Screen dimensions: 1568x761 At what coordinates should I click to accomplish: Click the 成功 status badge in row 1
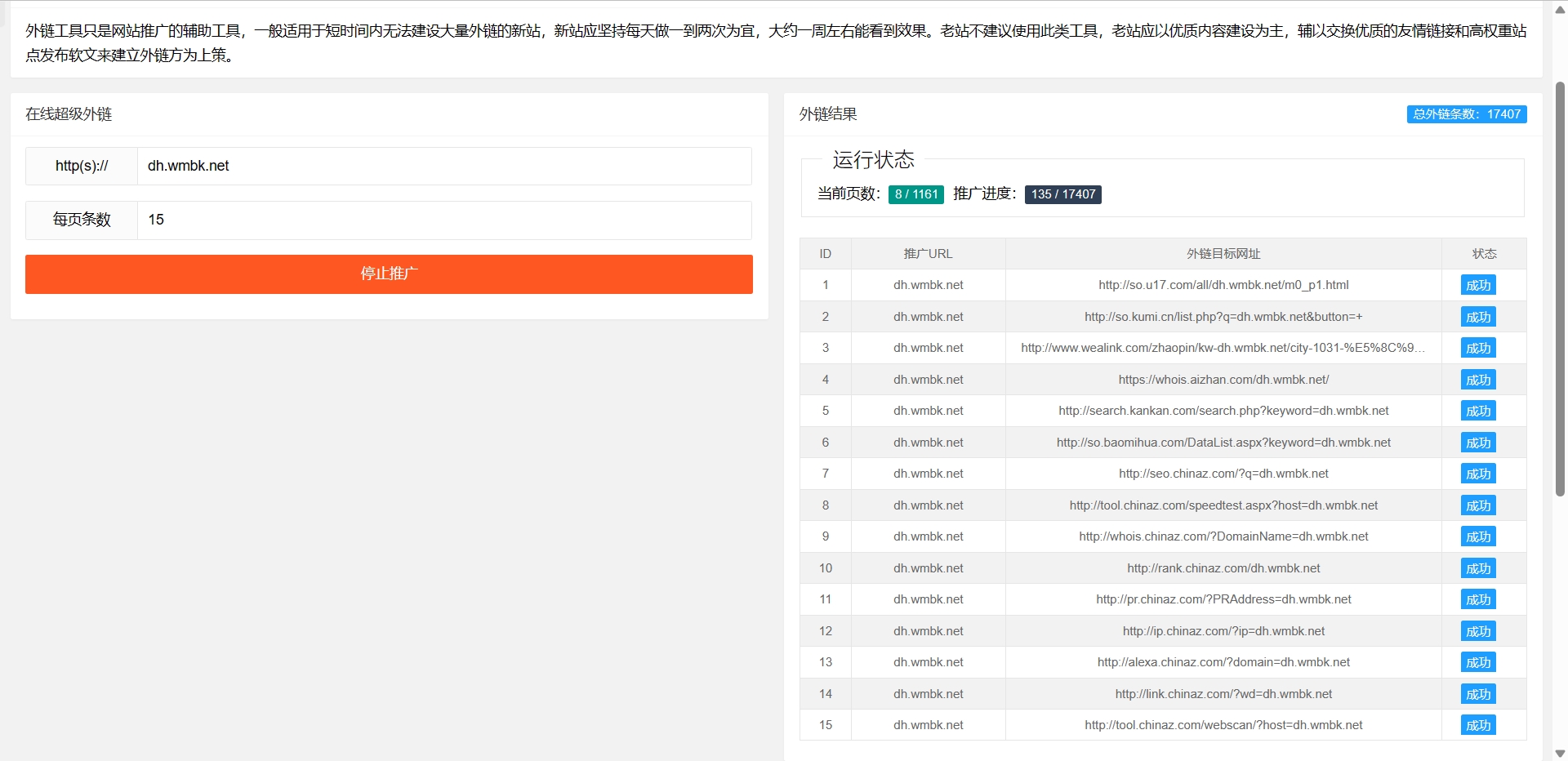click(1477, 285)
